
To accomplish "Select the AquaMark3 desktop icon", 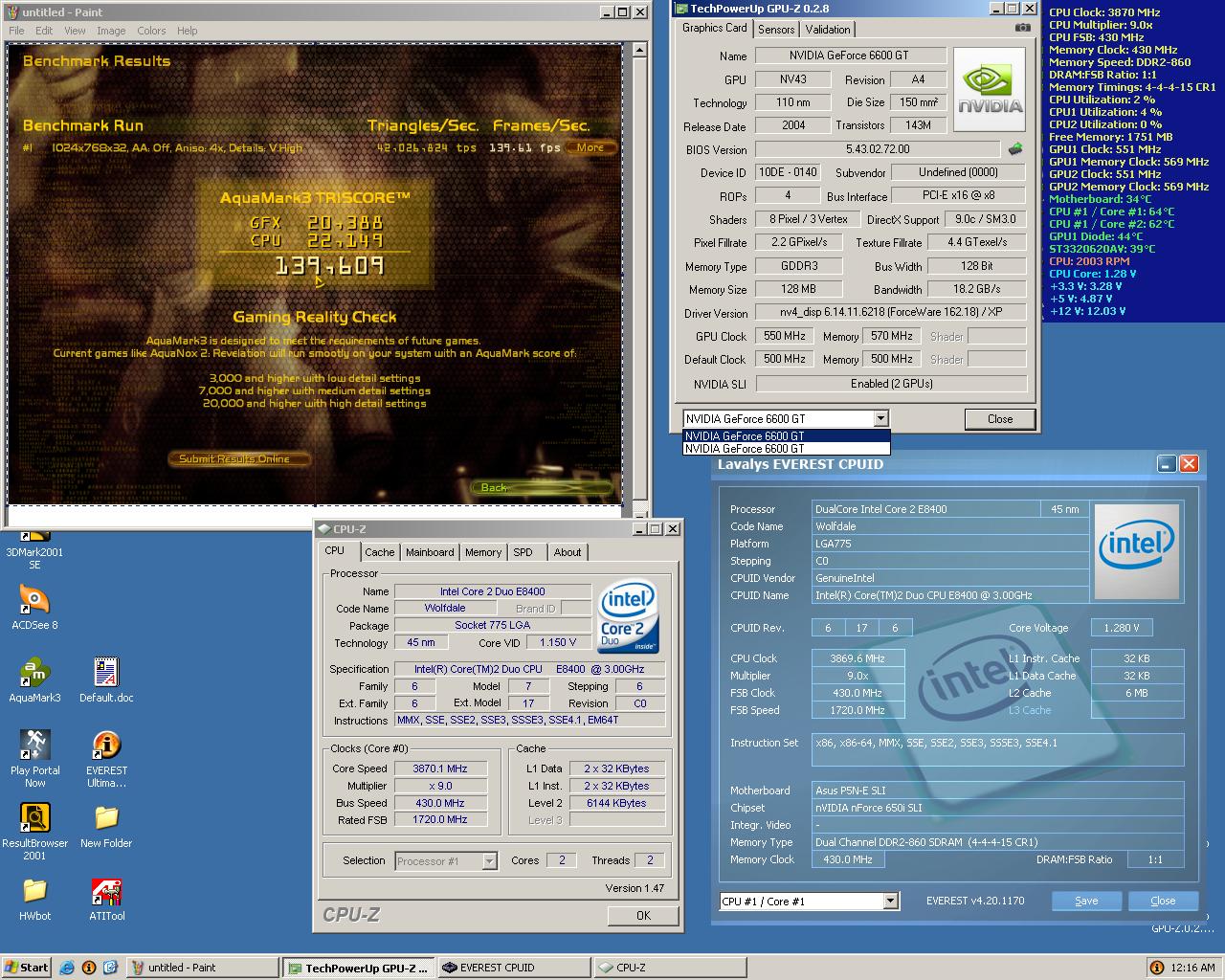I will 34,680.
